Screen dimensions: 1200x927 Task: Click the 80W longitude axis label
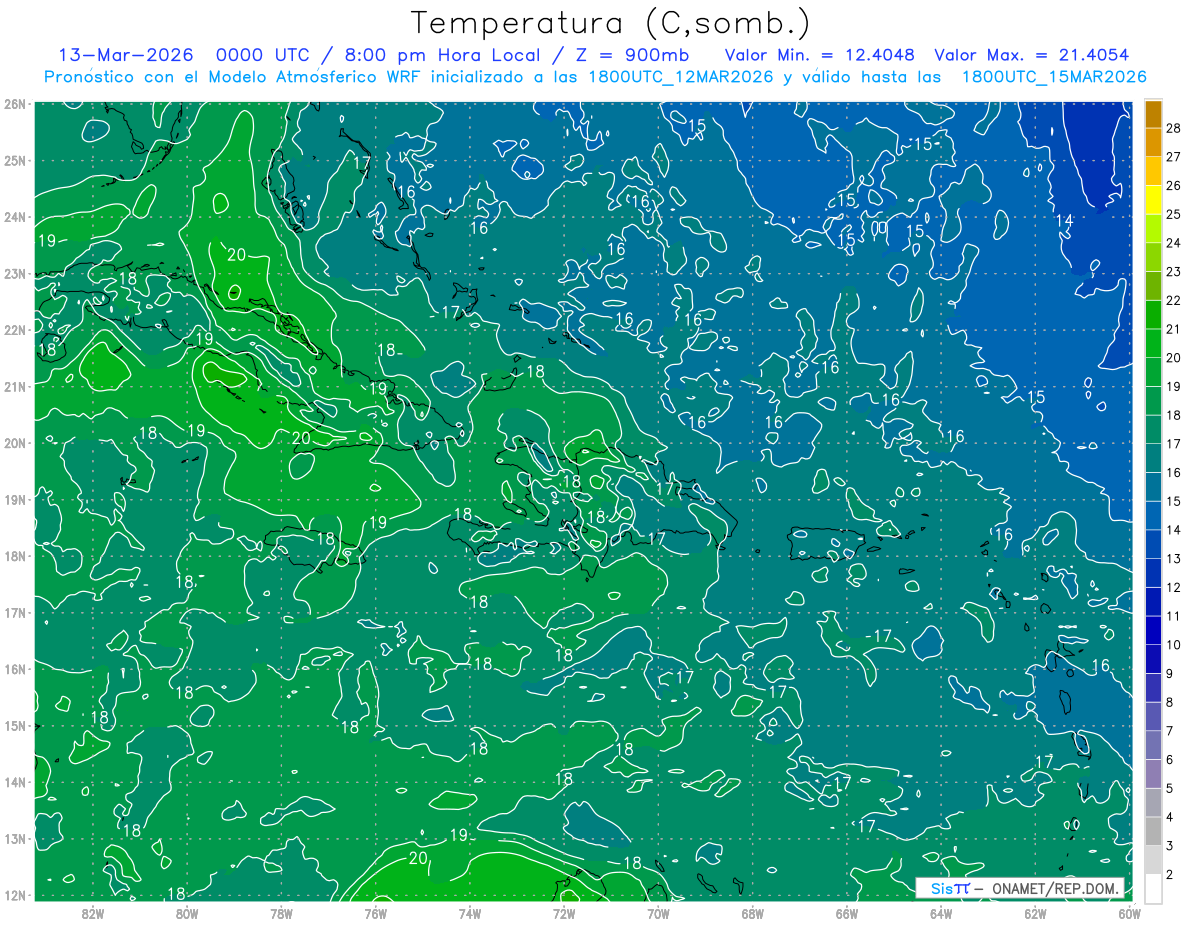(187, 913)
